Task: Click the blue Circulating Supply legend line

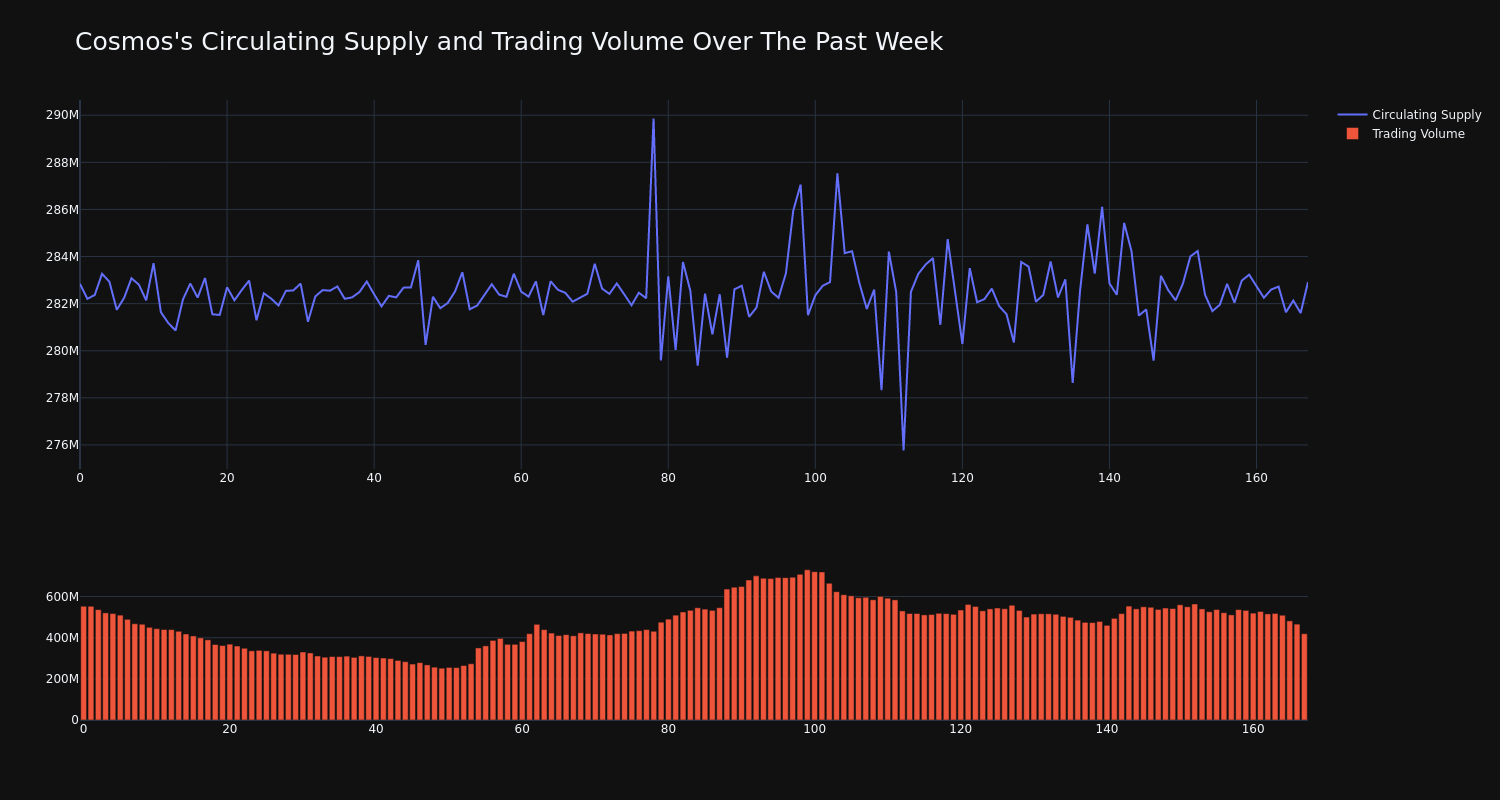Action: coord(1352,115)
